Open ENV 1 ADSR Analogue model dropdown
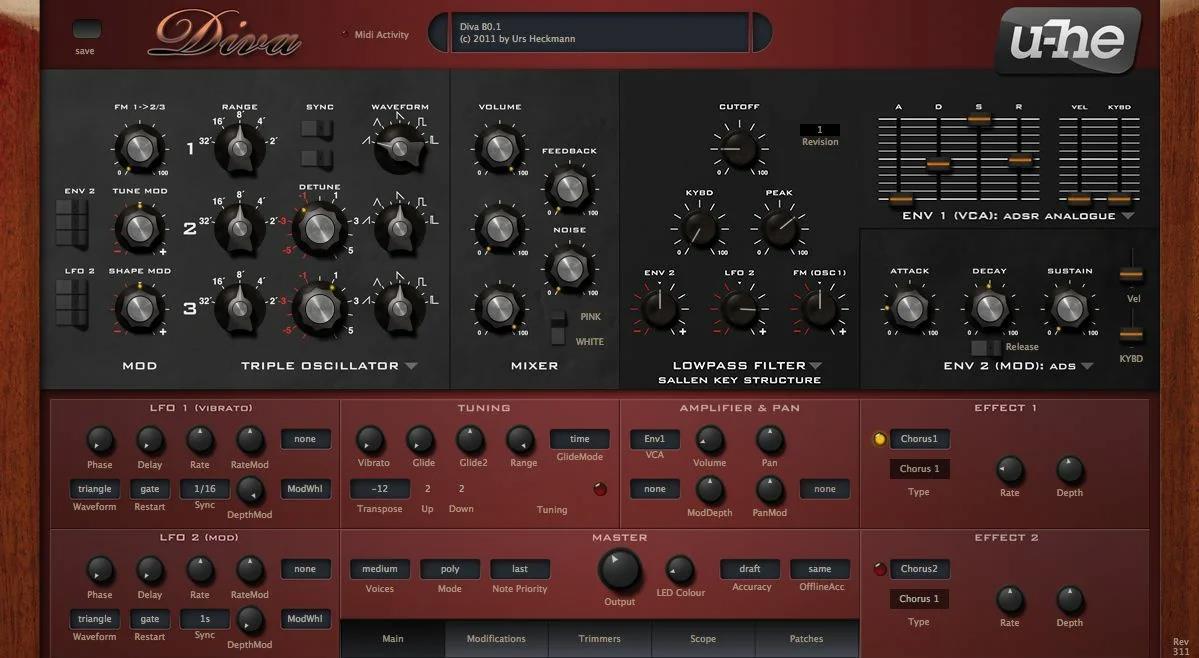This screenshot has width=1199, height=658. 1128,216
